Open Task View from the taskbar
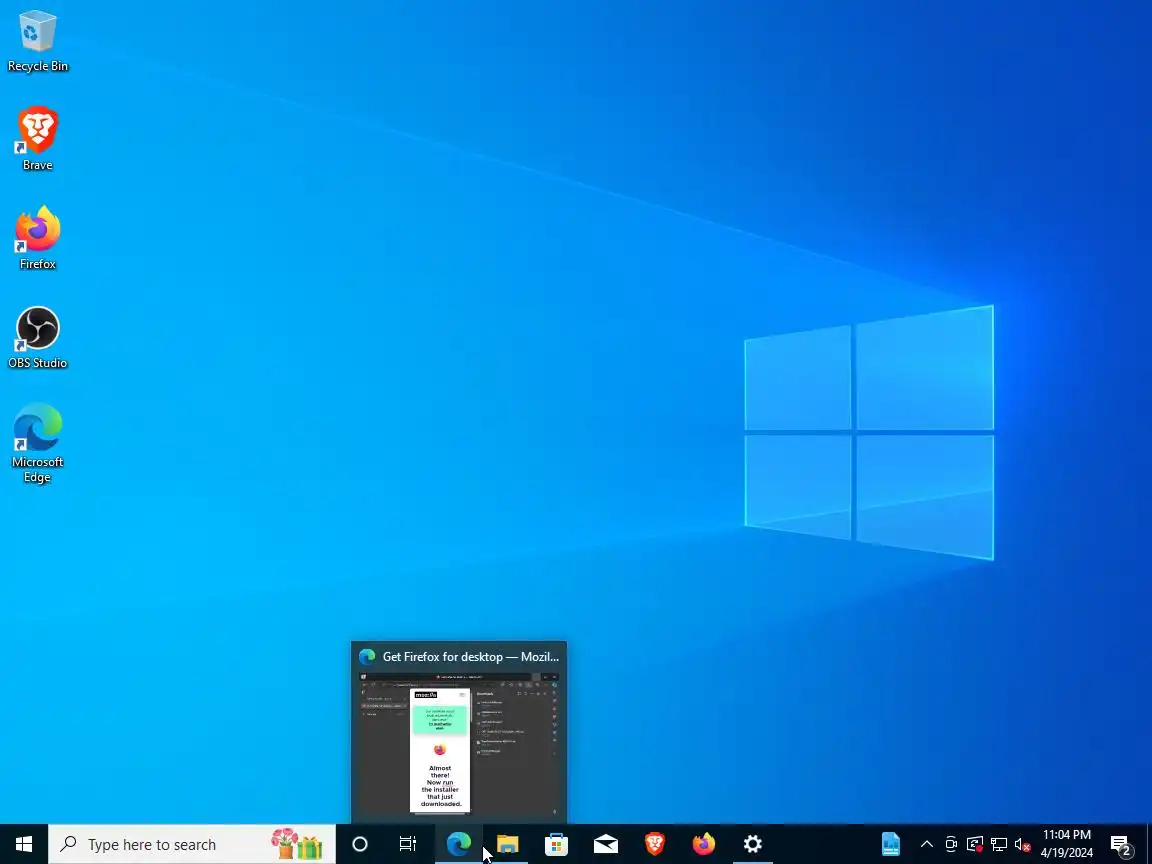This screenshot has width=1152, height=864. 408,844
